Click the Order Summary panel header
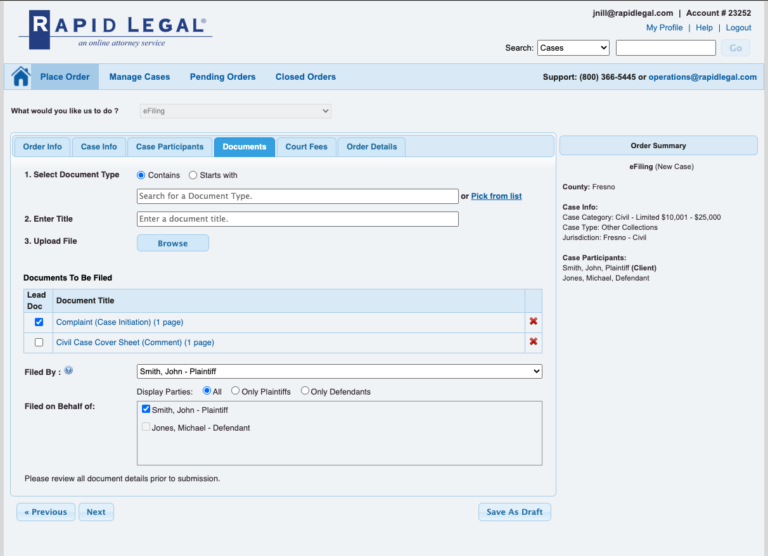The width and height of the screenshot is (768, 556). tap(658, 145)
